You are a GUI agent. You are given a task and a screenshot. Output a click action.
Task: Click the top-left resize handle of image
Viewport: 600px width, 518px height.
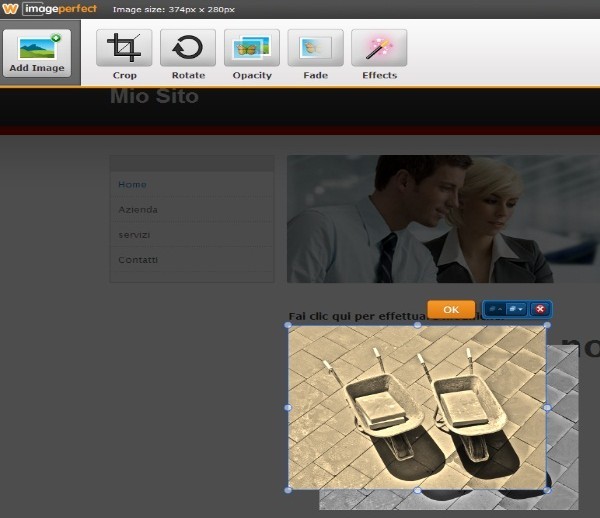pyautogui.click(x=289, y=326)
